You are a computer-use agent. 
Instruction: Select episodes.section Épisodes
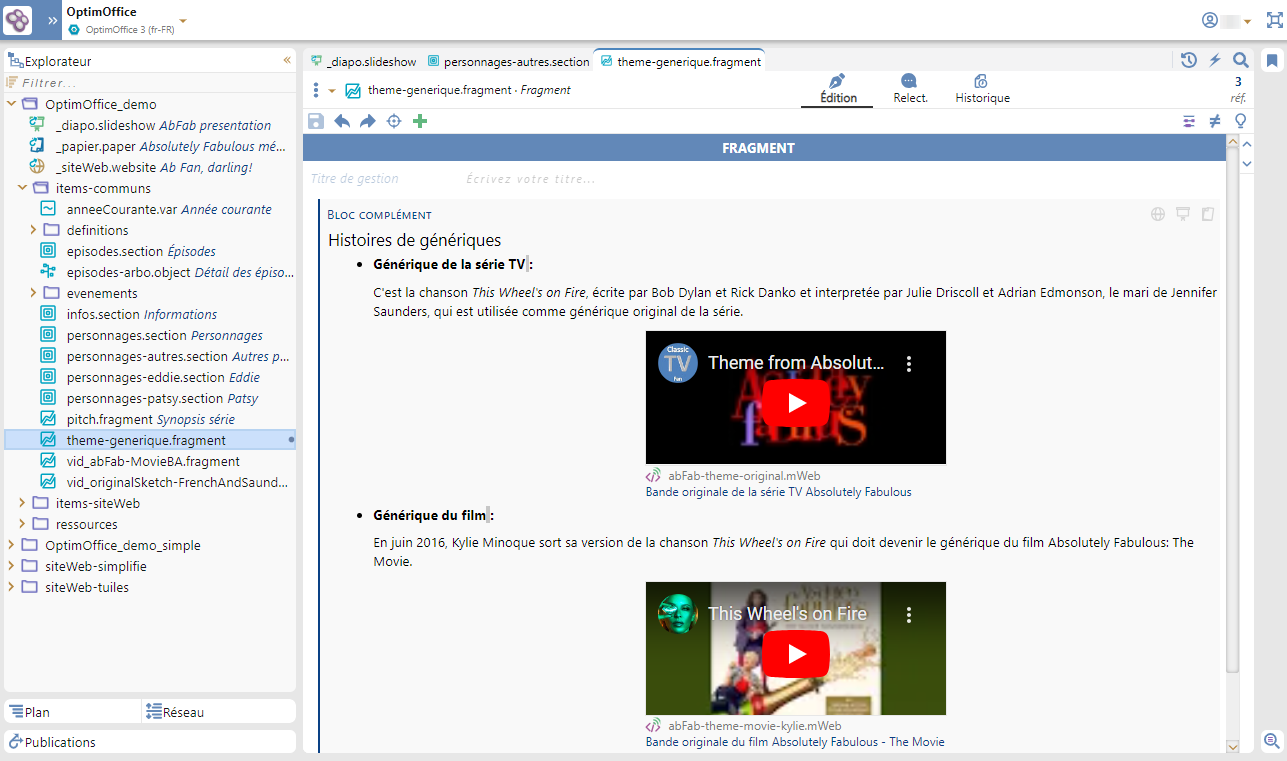[127, 251]
